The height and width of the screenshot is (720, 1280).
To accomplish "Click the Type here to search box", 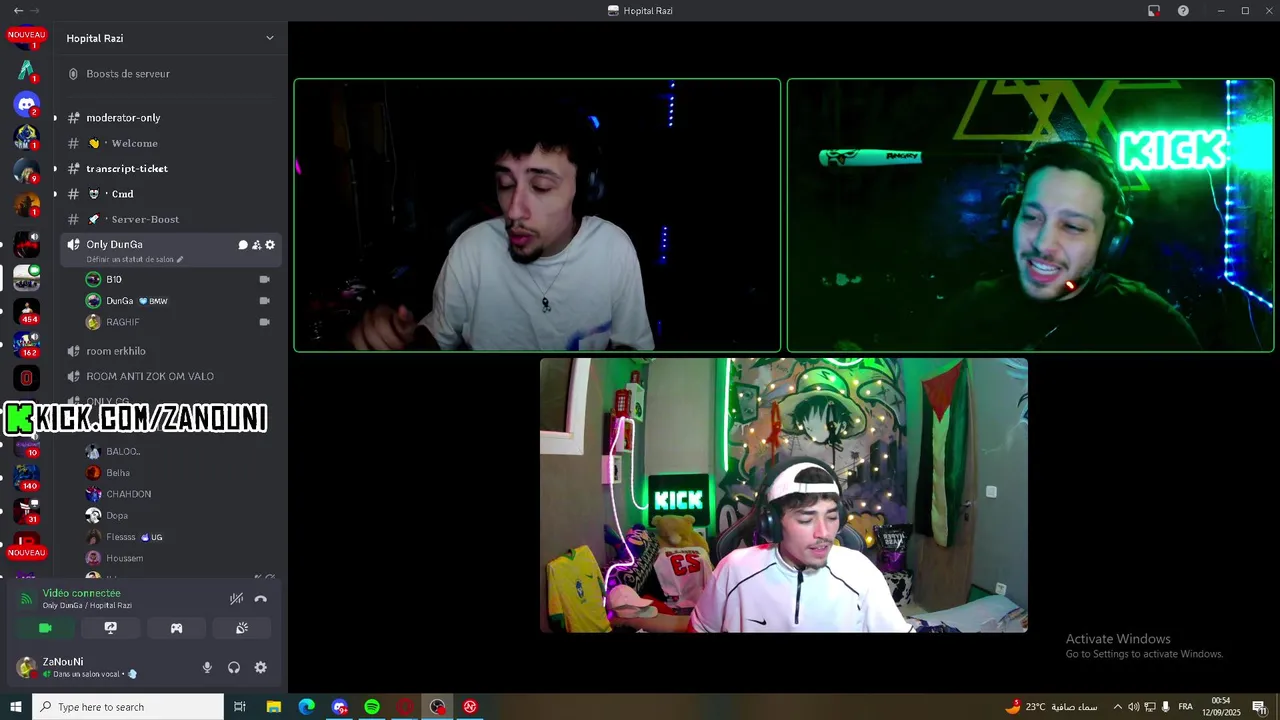I will point(128,707).
